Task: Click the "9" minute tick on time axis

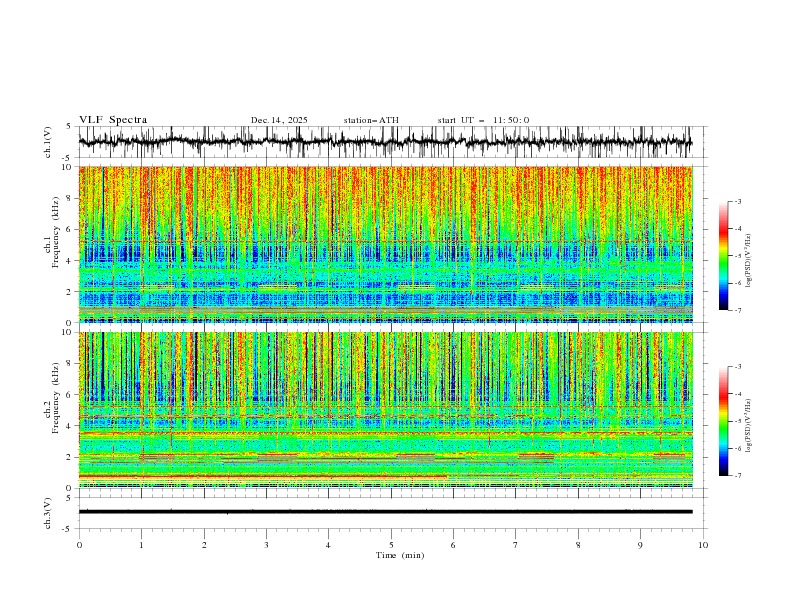Action: click(640, 545)
